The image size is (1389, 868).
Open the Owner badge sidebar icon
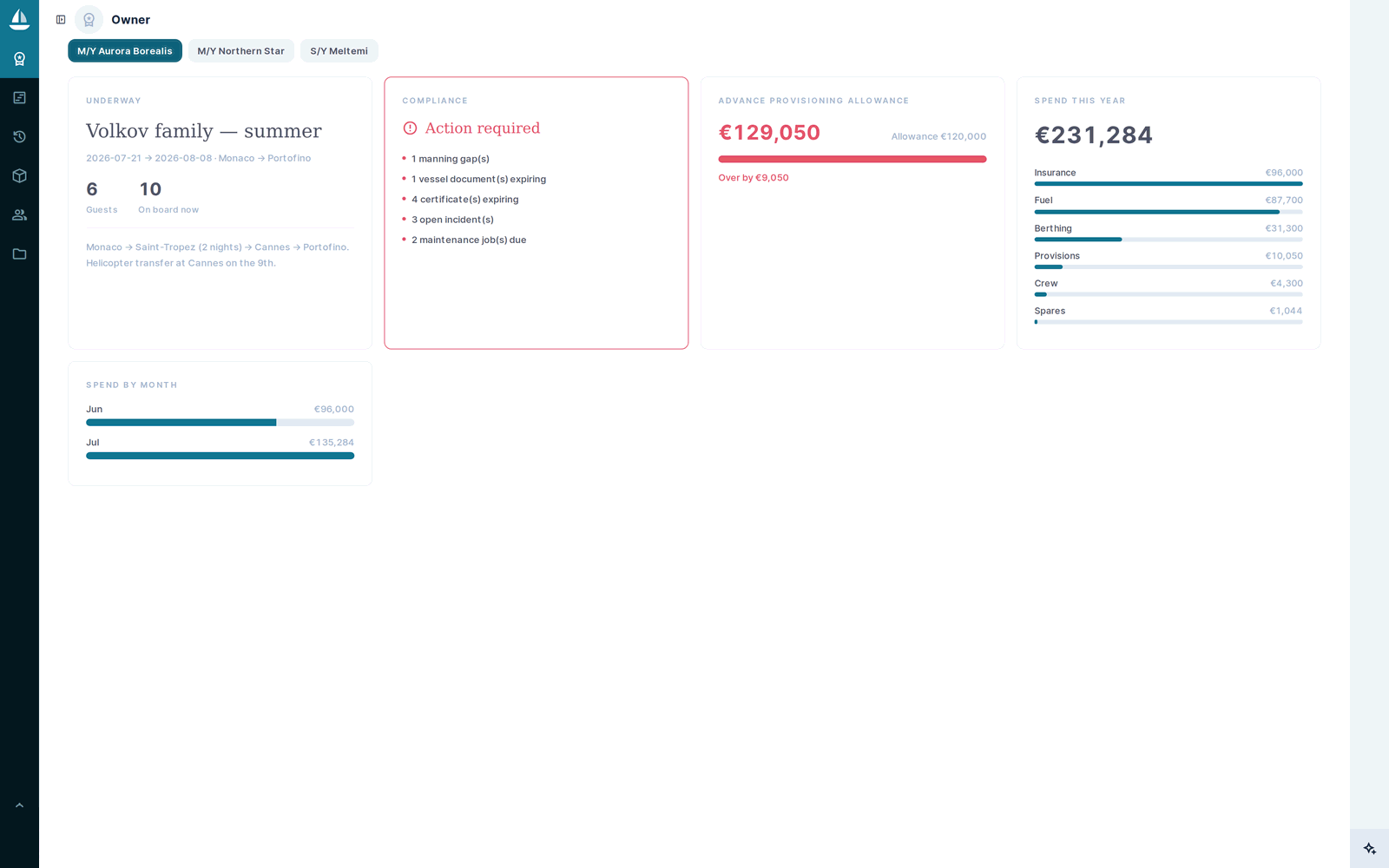(x=19, y=59)
